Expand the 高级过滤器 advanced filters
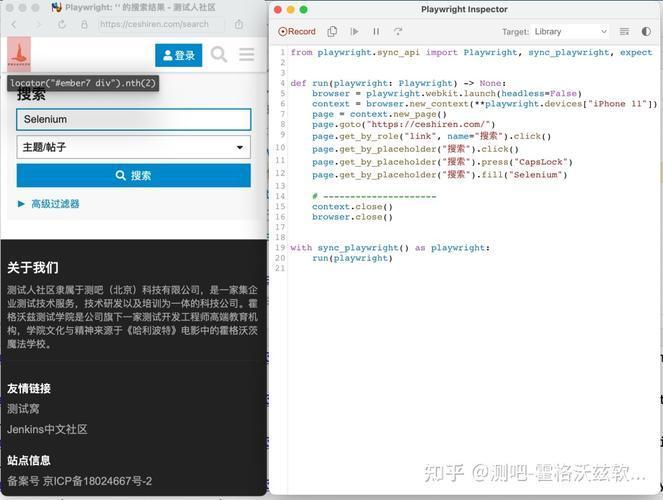663x500 pixels. point(49,204)
